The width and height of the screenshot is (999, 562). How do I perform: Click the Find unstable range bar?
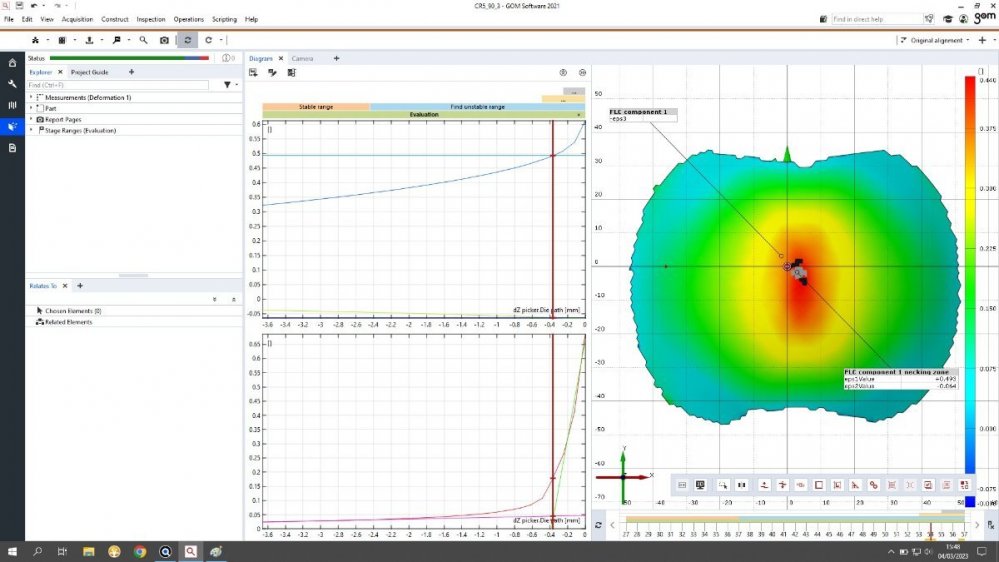click(477, 106)
